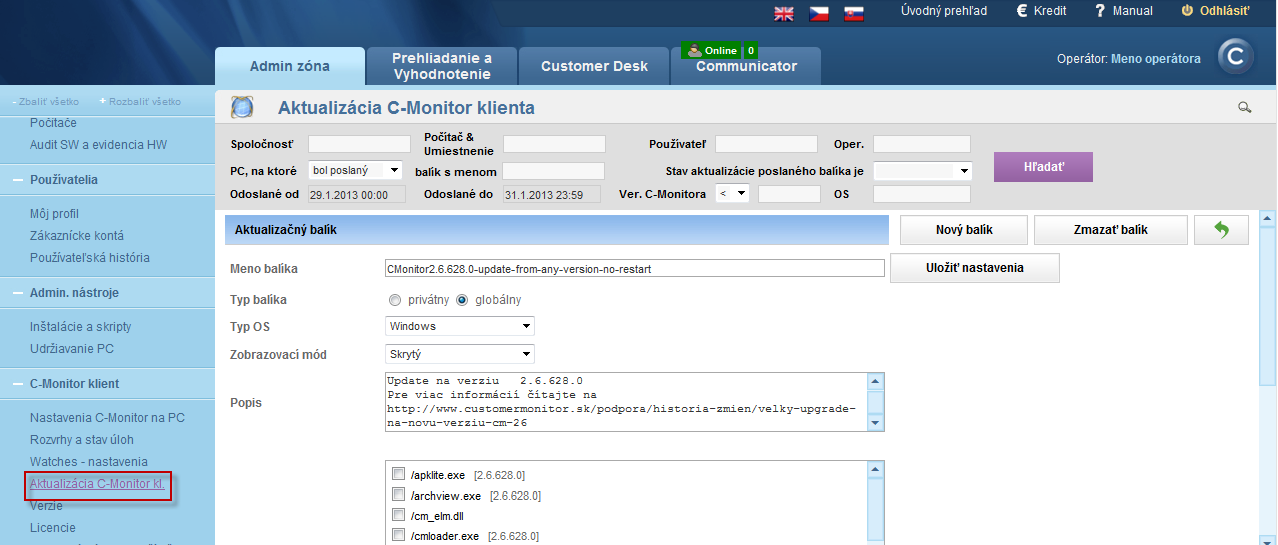
Task: Open the Admin zóna tab
Action: tap(290, 66)
